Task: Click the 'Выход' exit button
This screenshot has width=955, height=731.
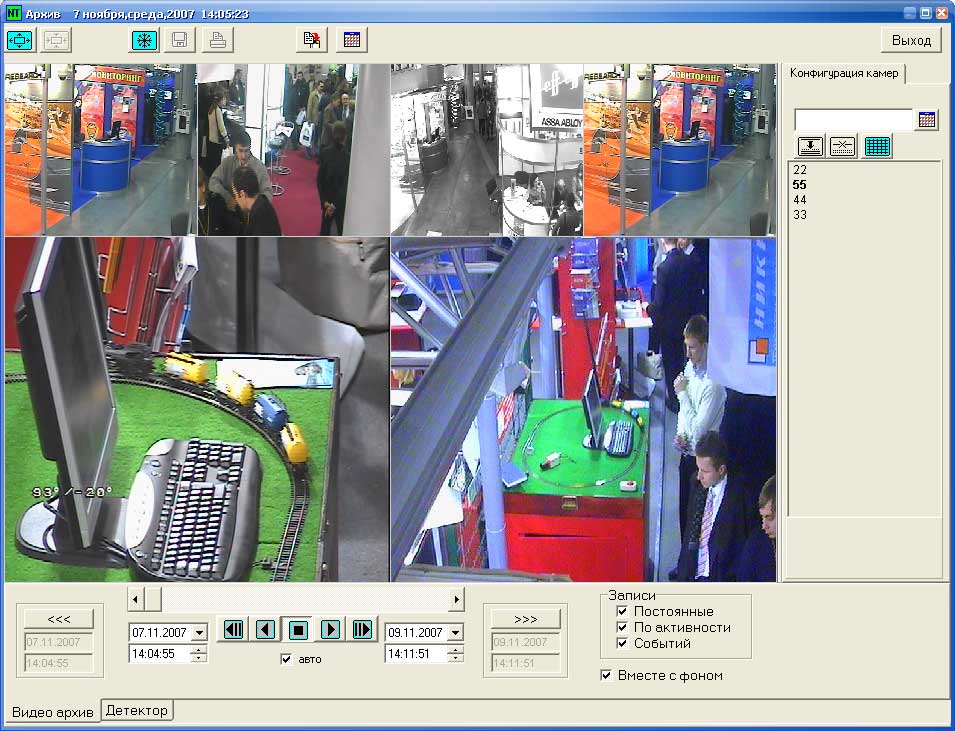Action: click(911, 40)
